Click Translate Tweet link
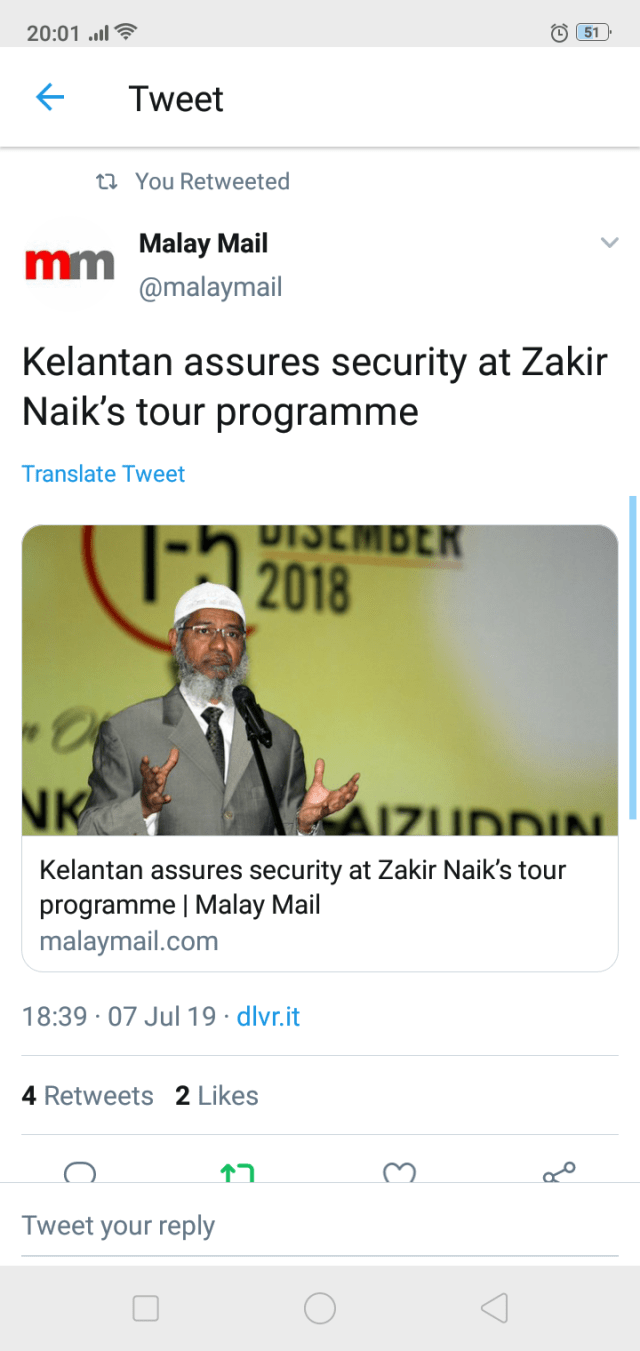The height and width of the screenshot is (1351, 640). click(x=104, y=473)
